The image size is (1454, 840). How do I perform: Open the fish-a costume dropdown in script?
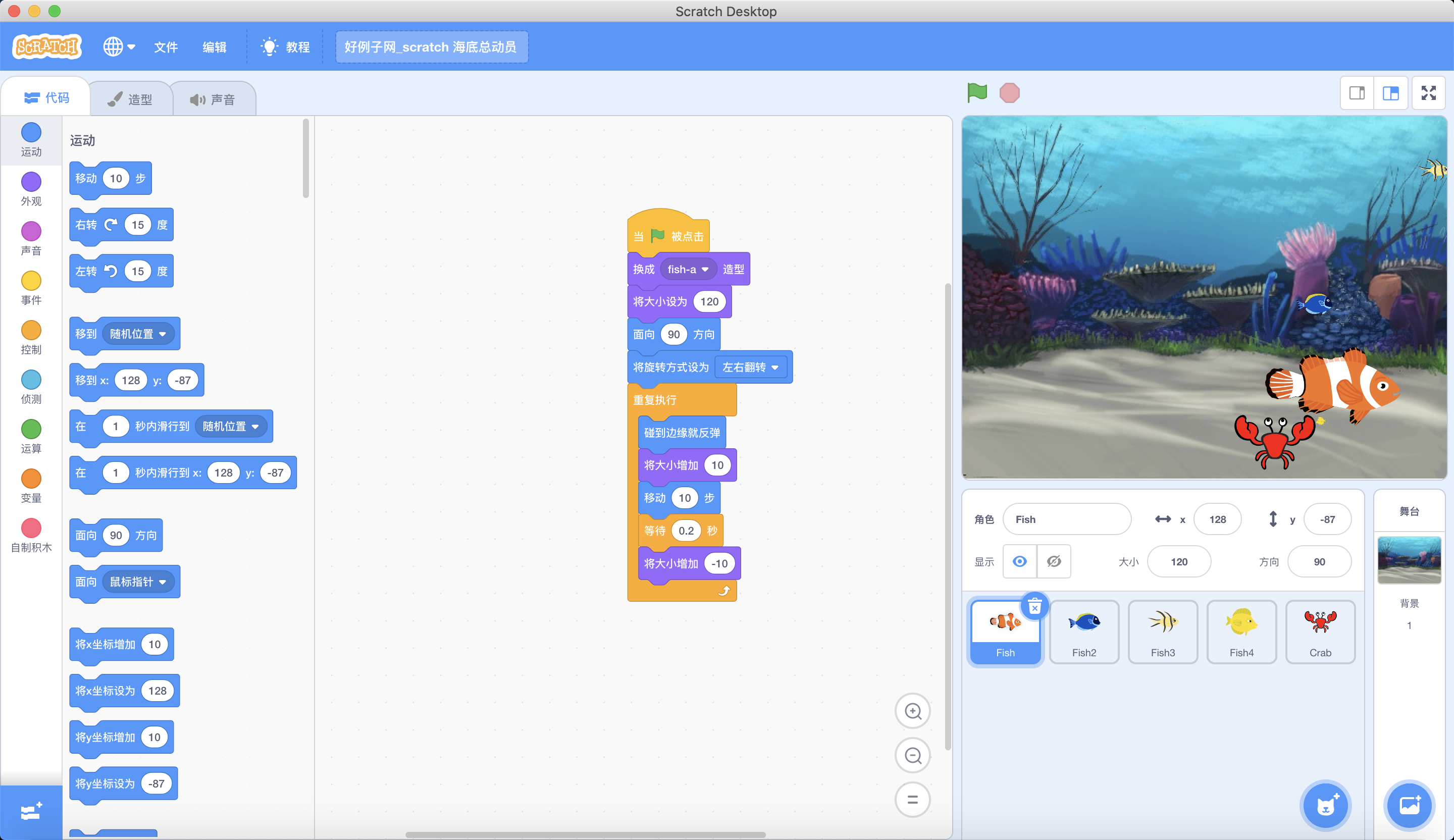[x=688, y=270]
